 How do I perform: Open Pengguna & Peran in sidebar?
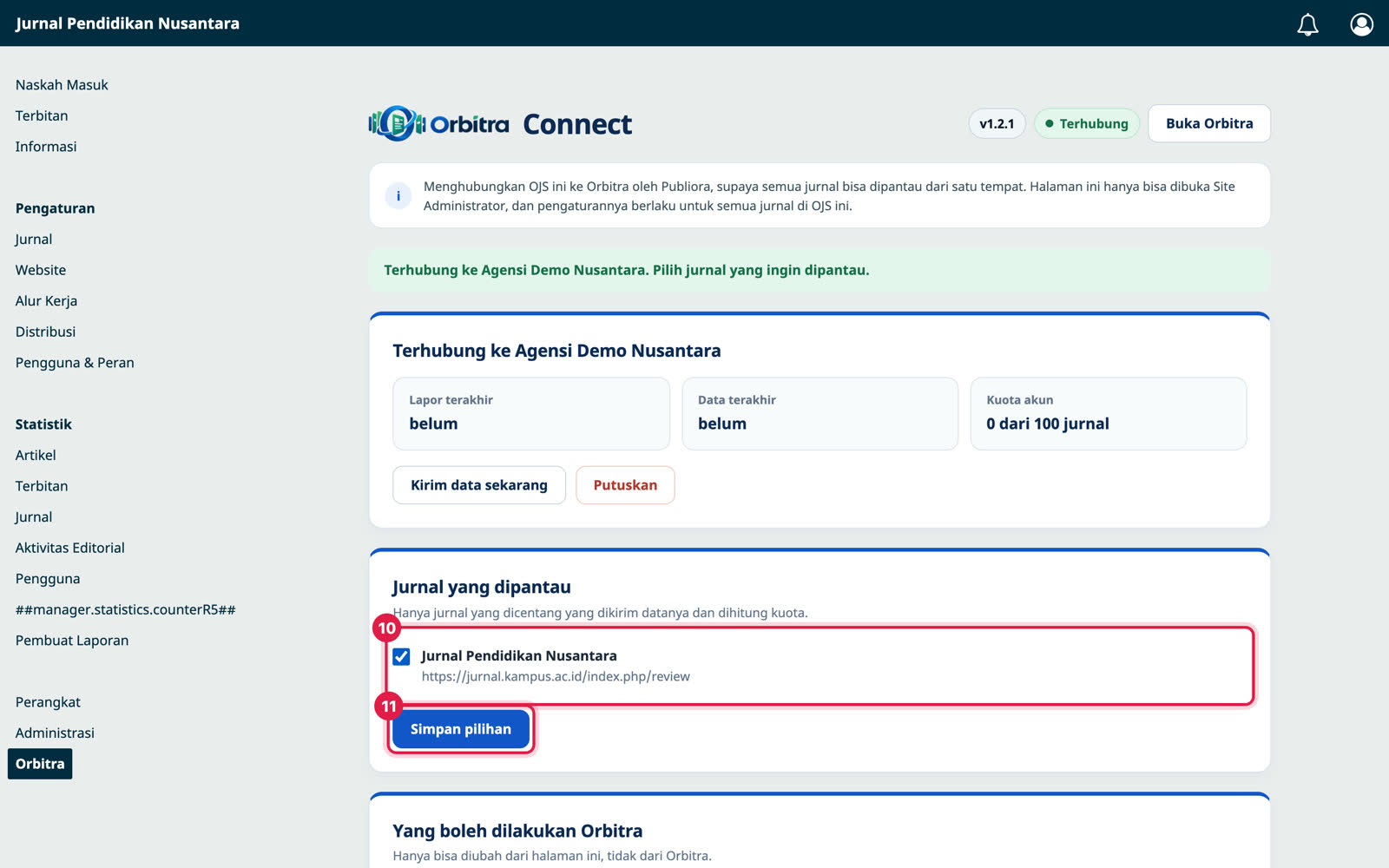75,363
